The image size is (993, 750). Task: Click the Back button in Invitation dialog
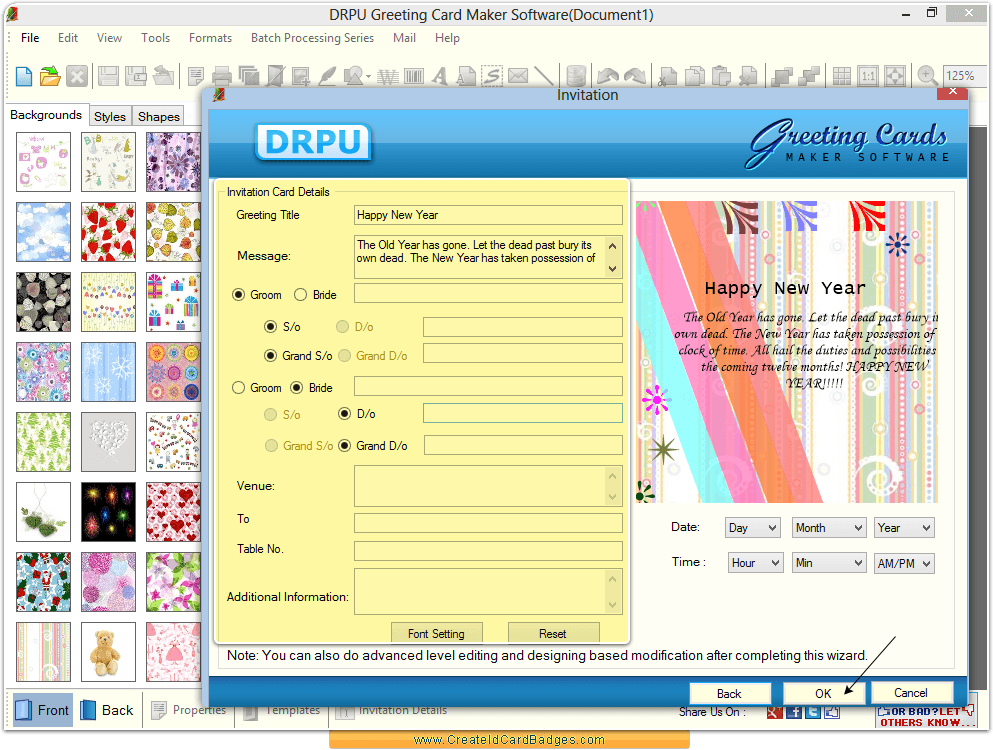tap(730, 693)
